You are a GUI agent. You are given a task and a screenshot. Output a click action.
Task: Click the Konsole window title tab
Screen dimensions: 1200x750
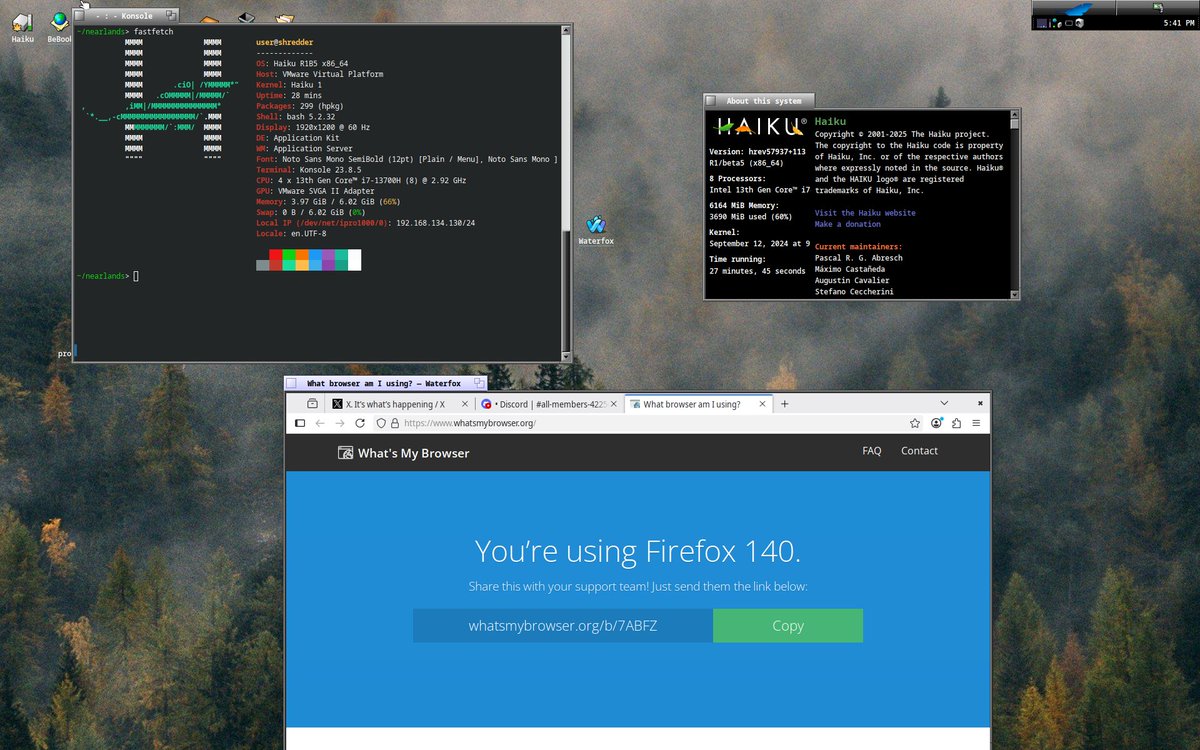click(126, 16)
